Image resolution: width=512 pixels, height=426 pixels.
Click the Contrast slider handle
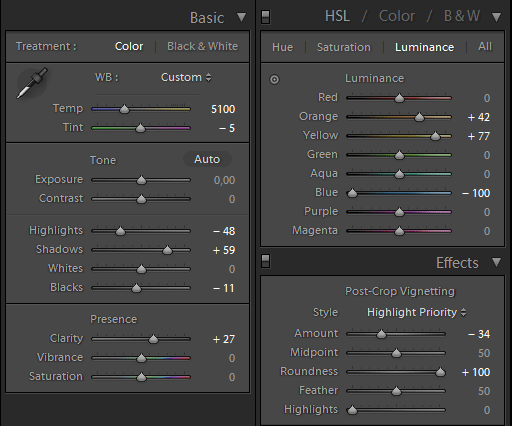141,199
